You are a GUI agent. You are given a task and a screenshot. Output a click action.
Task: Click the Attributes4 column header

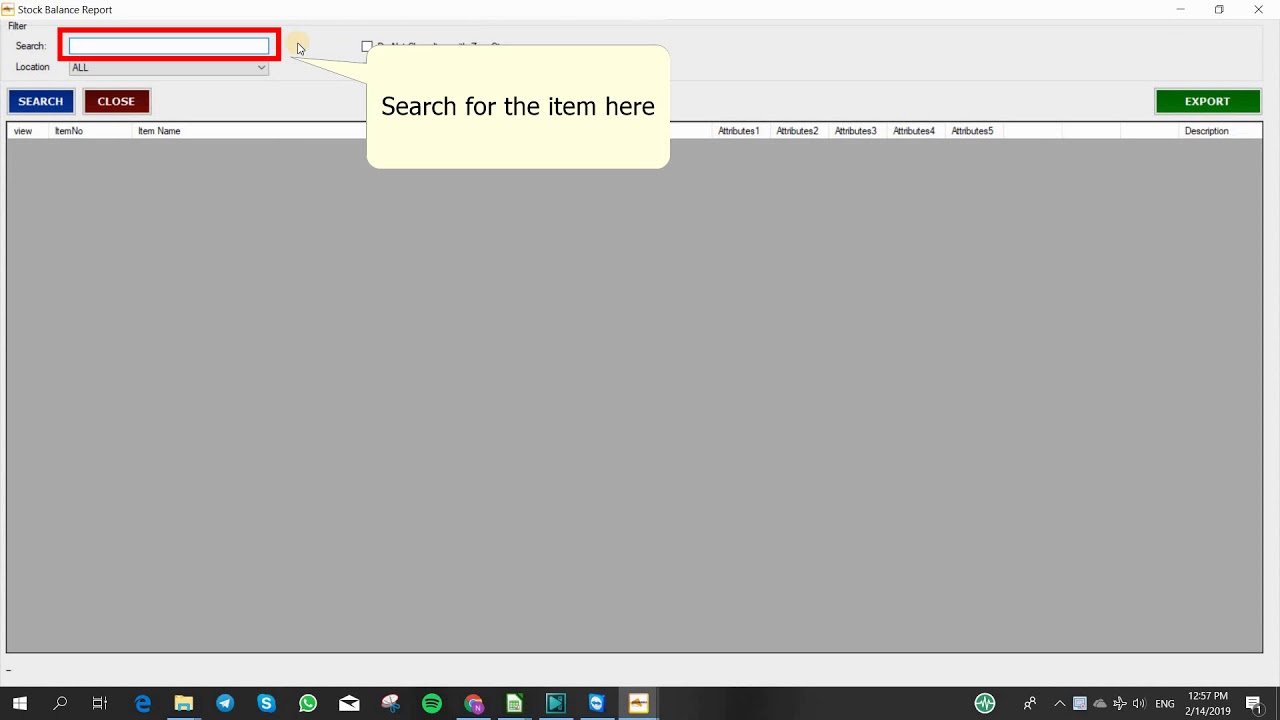click(914, 131)
